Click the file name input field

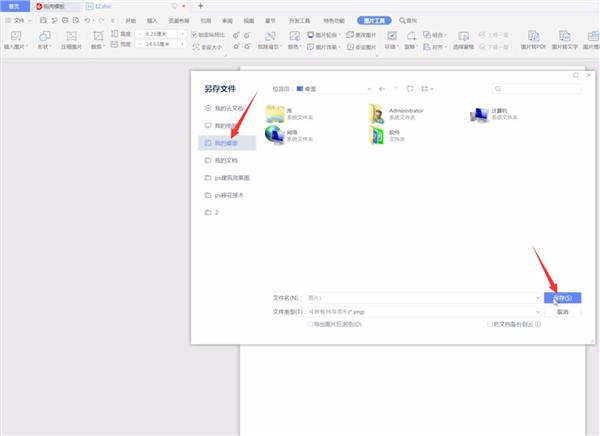(423, 298)
